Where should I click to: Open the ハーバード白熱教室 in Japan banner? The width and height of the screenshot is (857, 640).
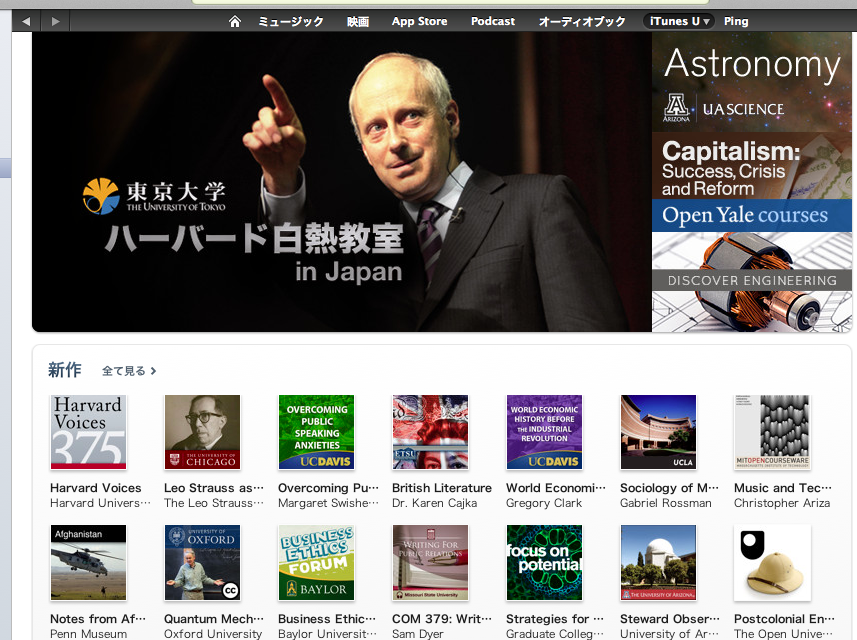[x=342, y=182]
